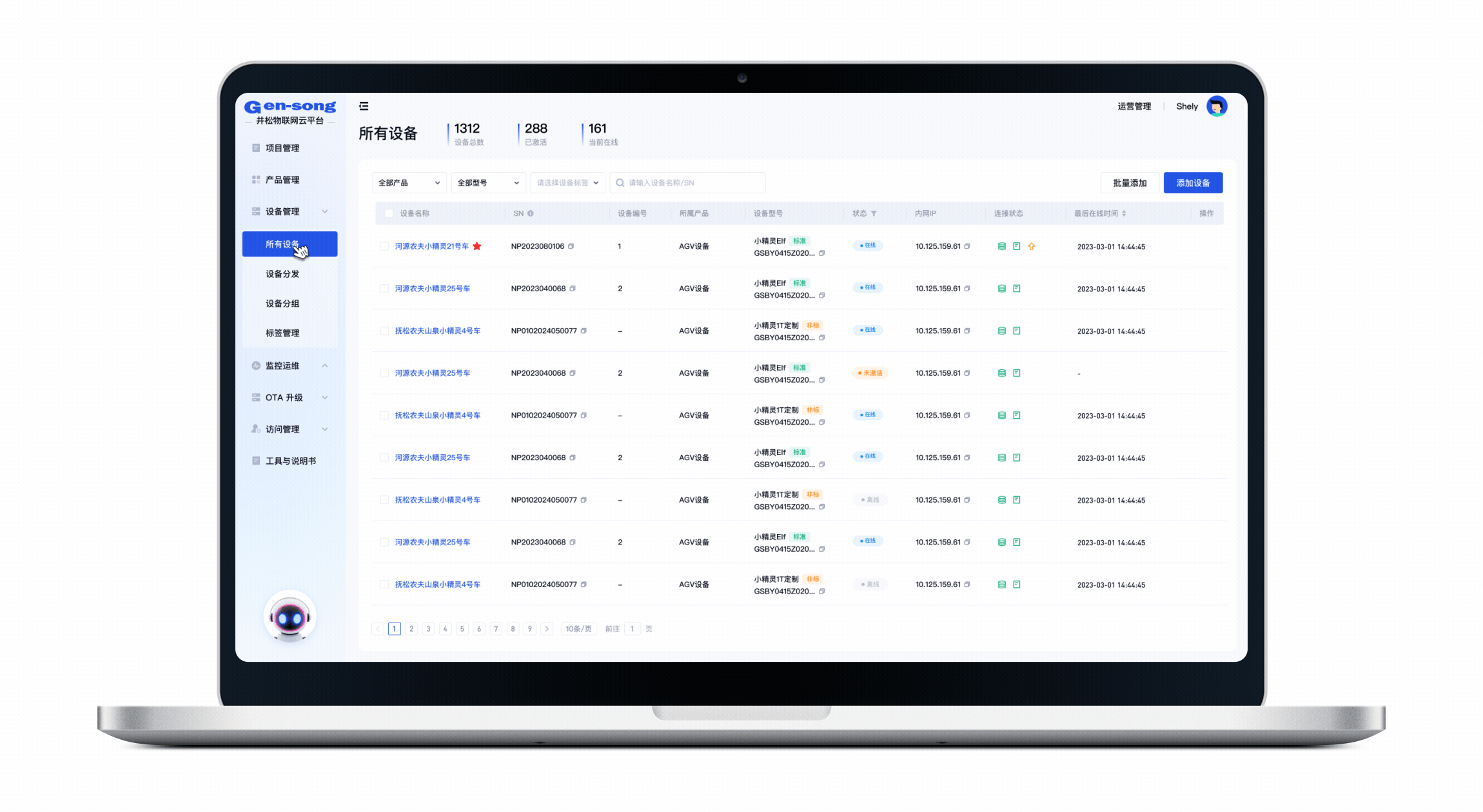The height and width of the screenshot is (812, 1483).
Task: Open the robot assistant mascot
Action: point(290,617)
